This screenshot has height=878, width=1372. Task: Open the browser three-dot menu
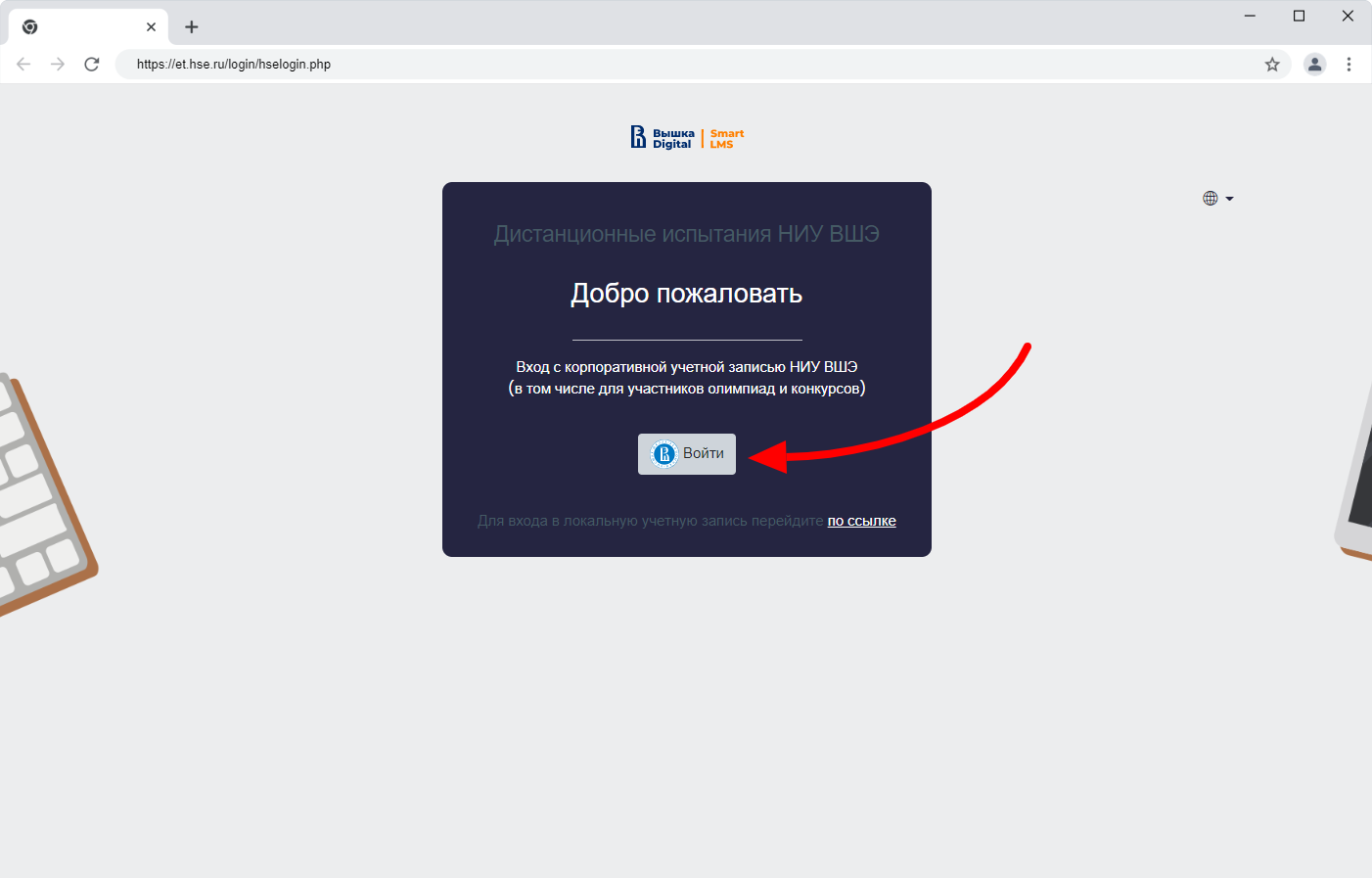click(x=1349, y=65)
